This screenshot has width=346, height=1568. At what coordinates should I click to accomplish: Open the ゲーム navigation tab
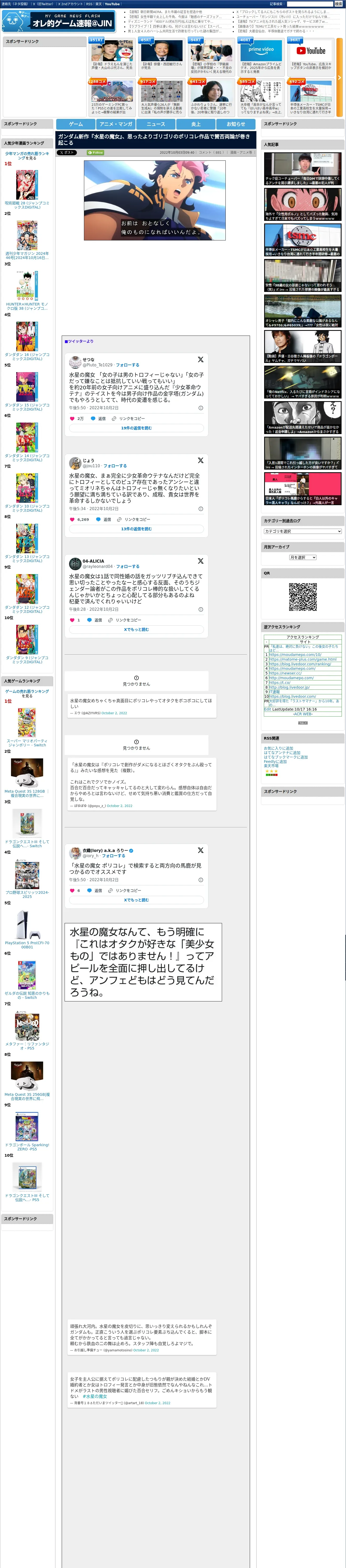(x=76, y=124)
